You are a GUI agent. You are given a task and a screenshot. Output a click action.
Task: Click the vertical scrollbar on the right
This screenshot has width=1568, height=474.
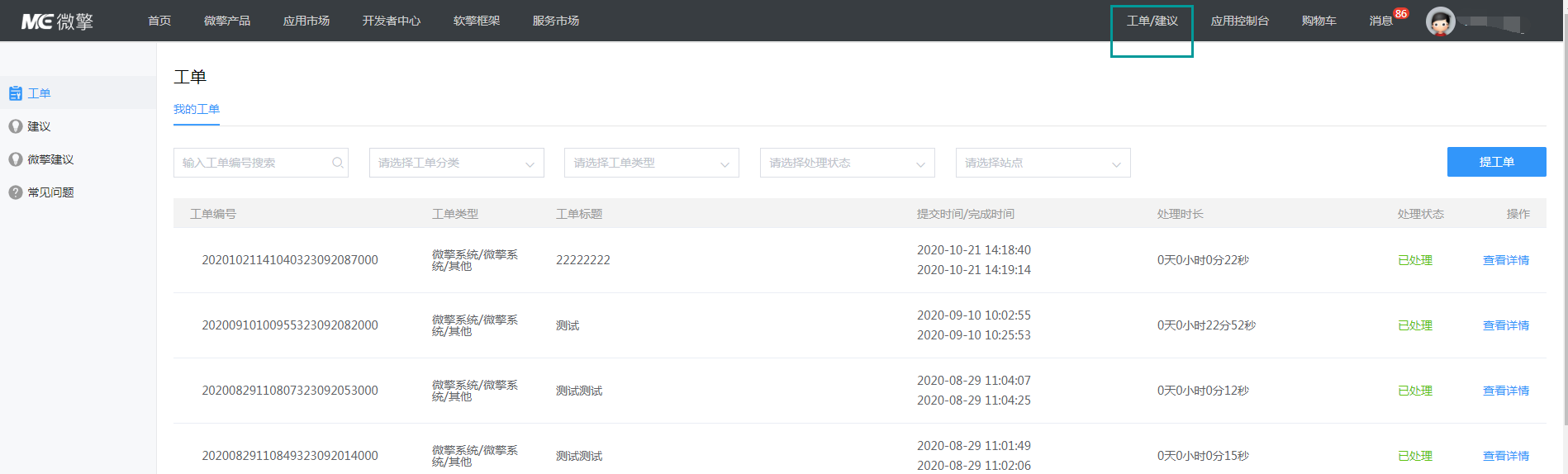(1564, 231)
